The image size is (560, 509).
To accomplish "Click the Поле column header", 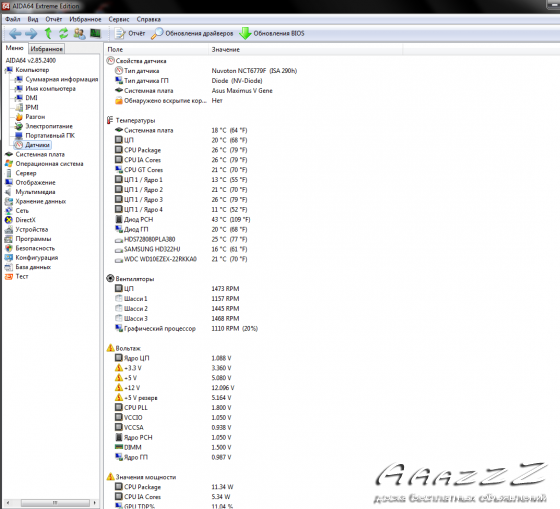I will point(156,50).
